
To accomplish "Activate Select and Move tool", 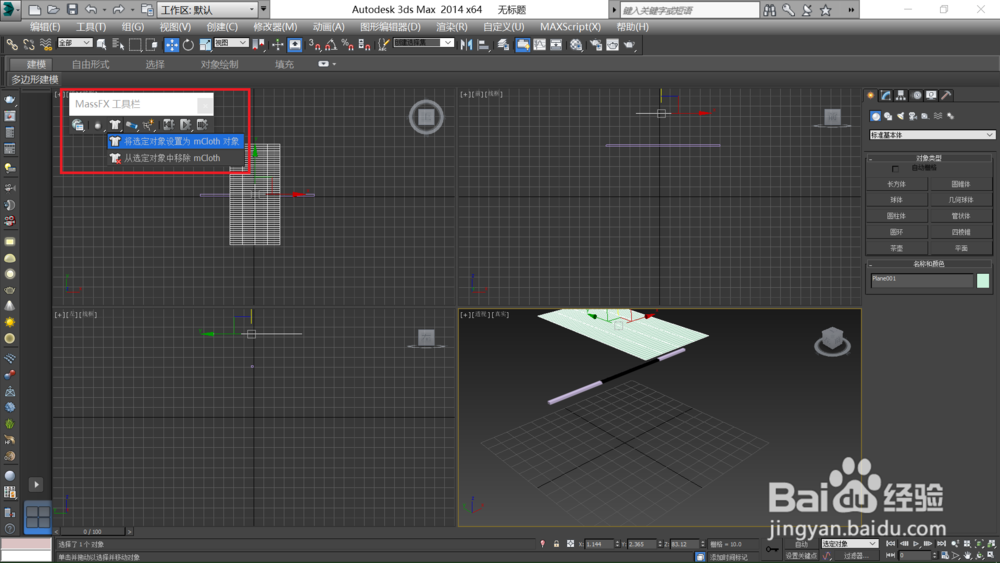I will coord(172,45).
